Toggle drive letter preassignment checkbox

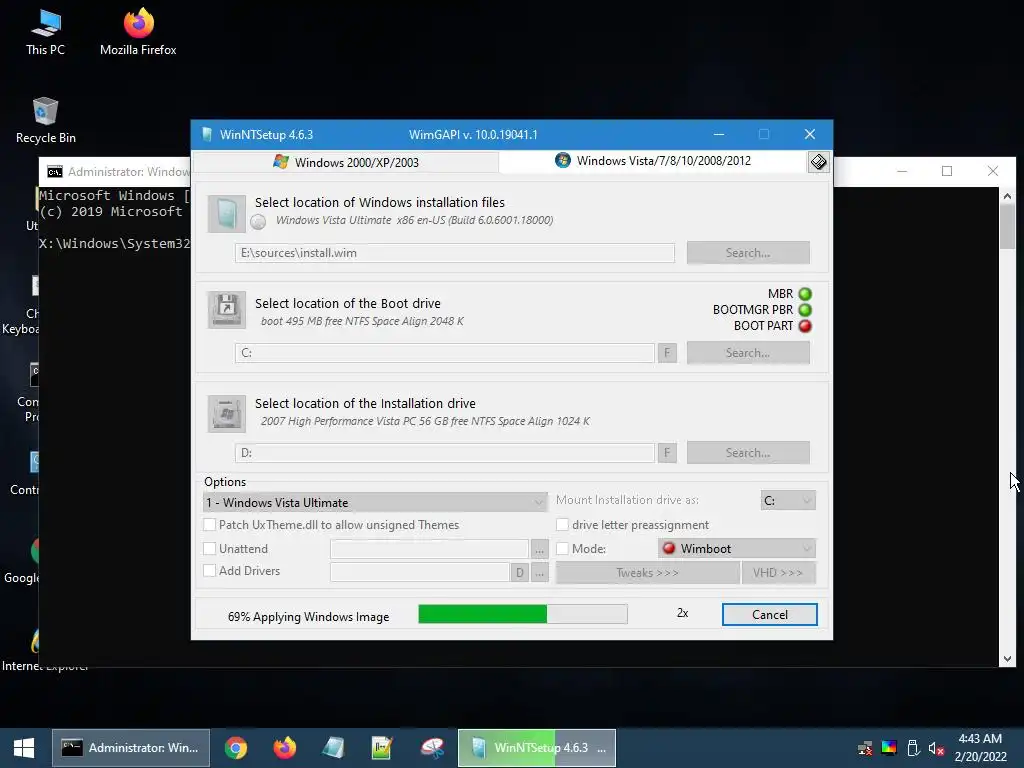coord(562,524)
